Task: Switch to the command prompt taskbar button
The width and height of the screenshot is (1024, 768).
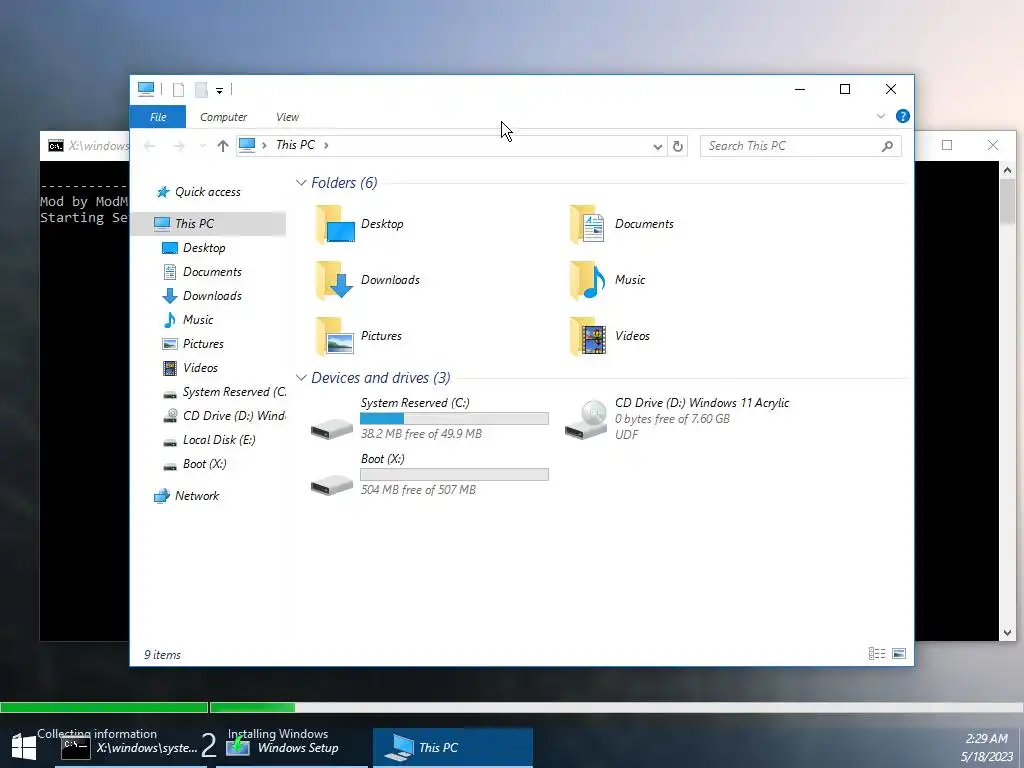Action: point(129,748)
